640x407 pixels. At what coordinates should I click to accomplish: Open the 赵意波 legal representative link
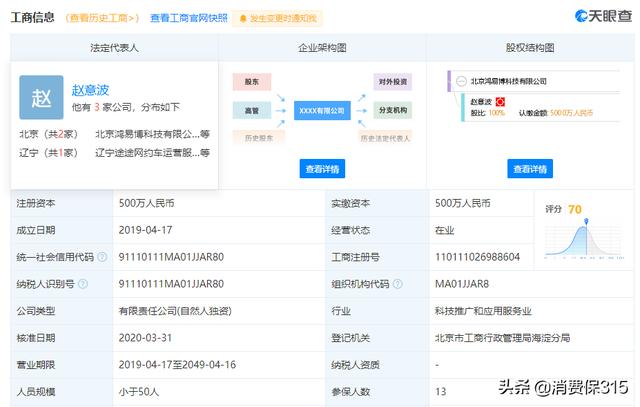tap(90, 90)
